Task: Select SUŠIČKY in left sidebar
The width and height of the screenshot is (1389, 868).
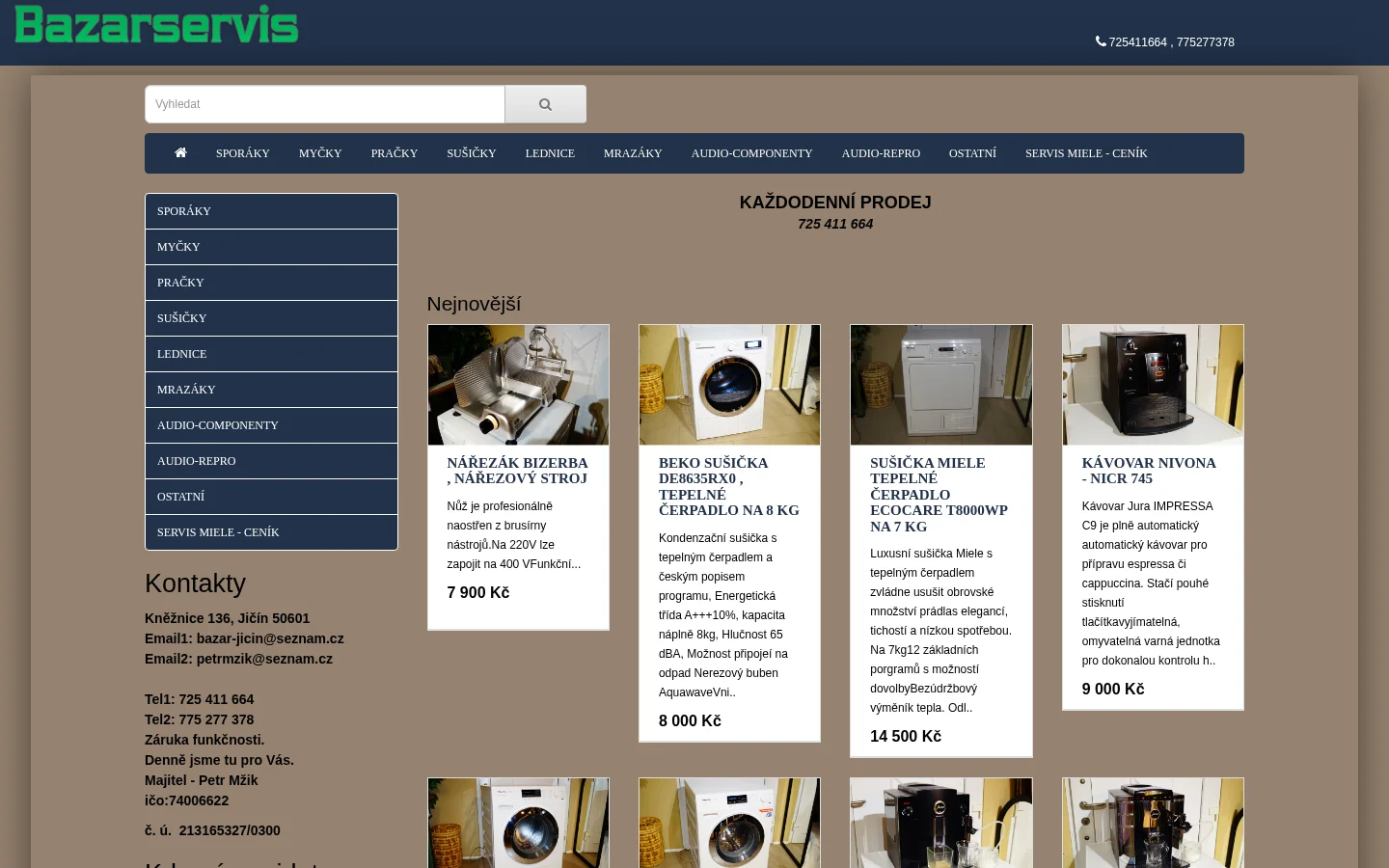Action: tap(271, 318)
